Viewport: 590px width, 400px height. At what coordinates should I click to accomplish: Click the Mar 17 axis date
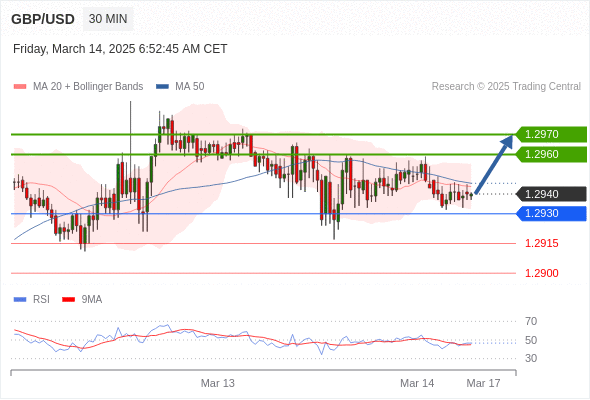[x=484, y=383]
